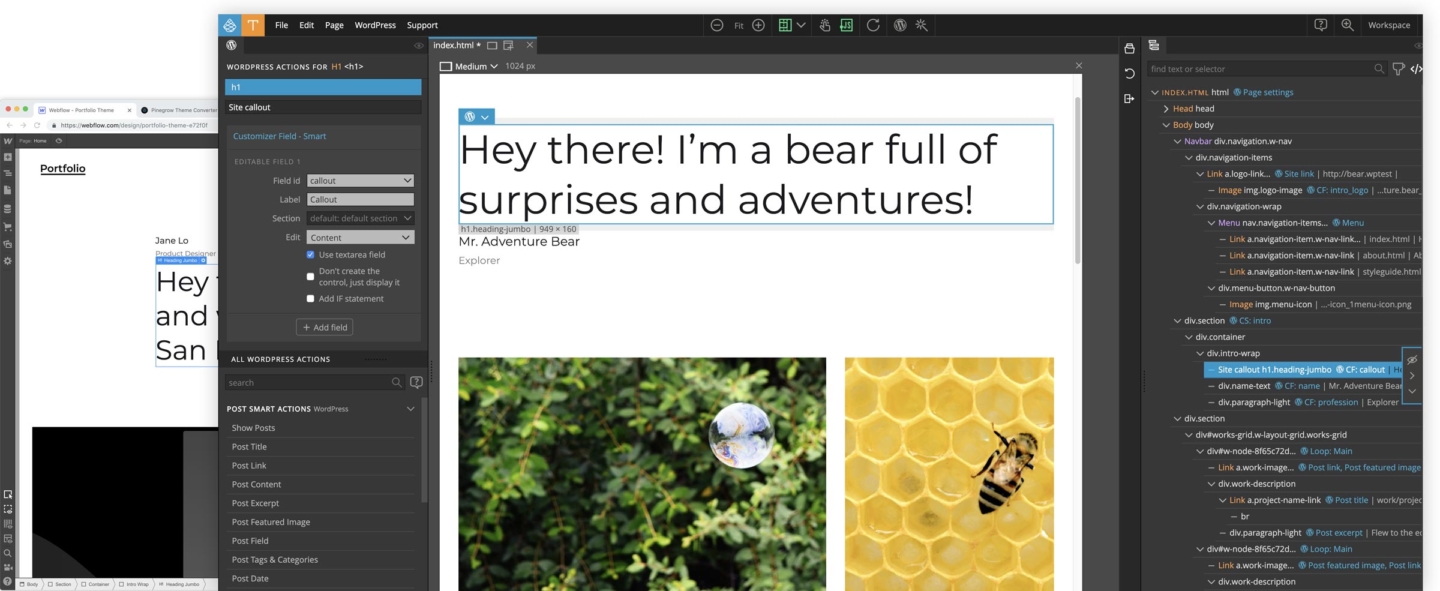Click the WordPress actions search field
1440x591 pixels.
pyautogui.click(x=313, y=382)
